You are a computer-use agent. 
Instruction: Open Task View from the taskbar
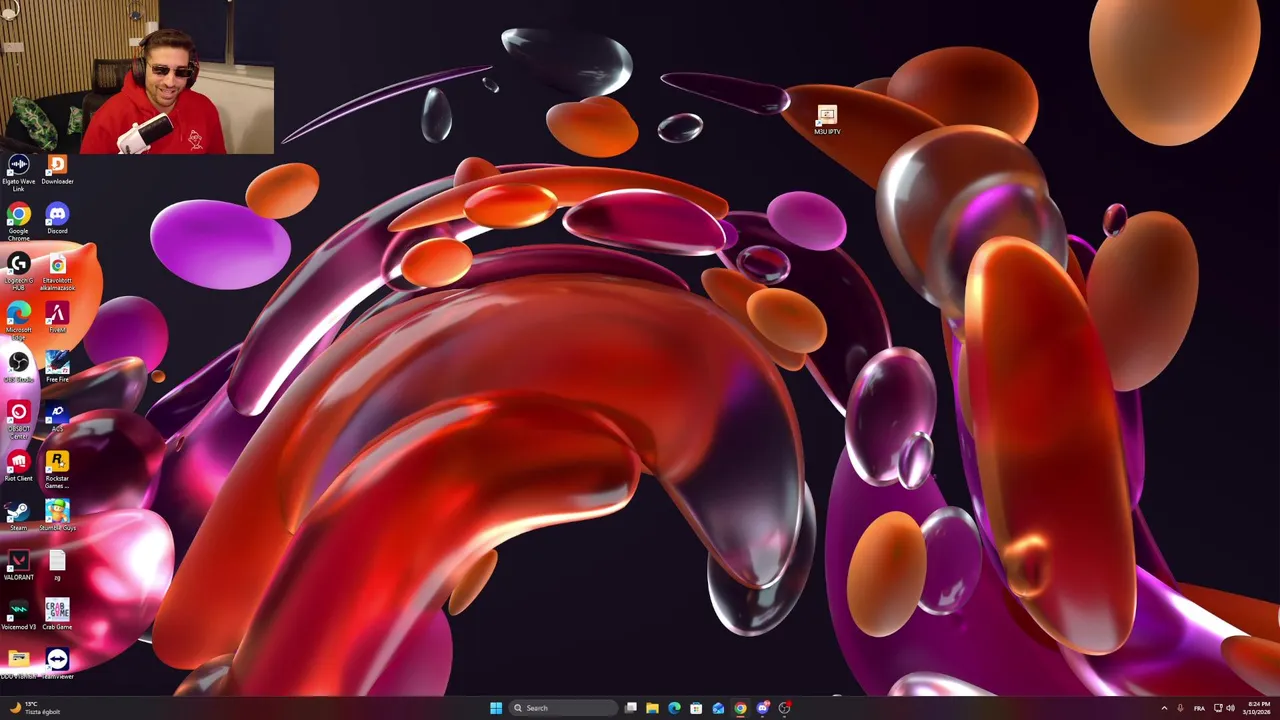[631, 708]
